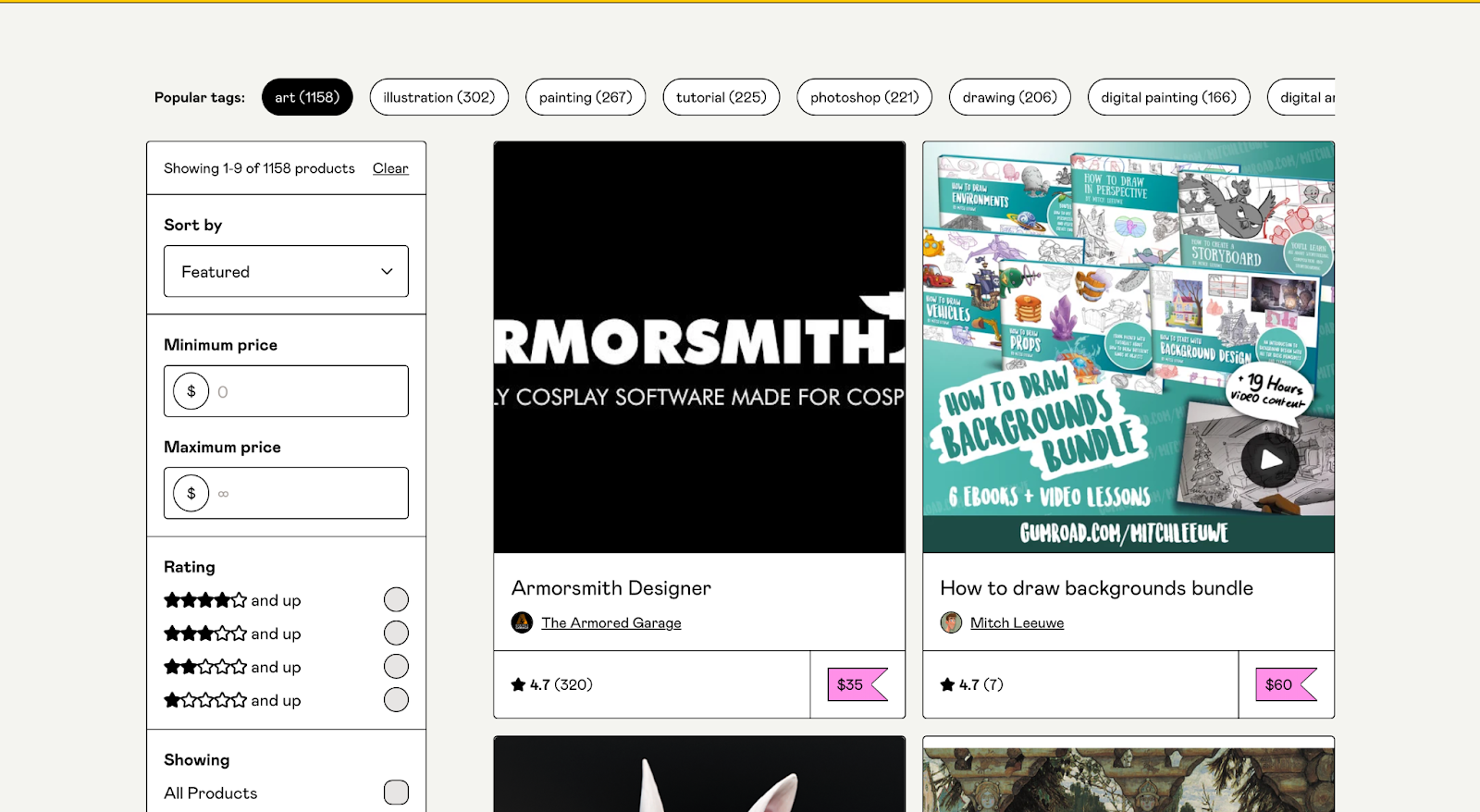Click Showing 1-9 of 1158 products text

point(259,168)
